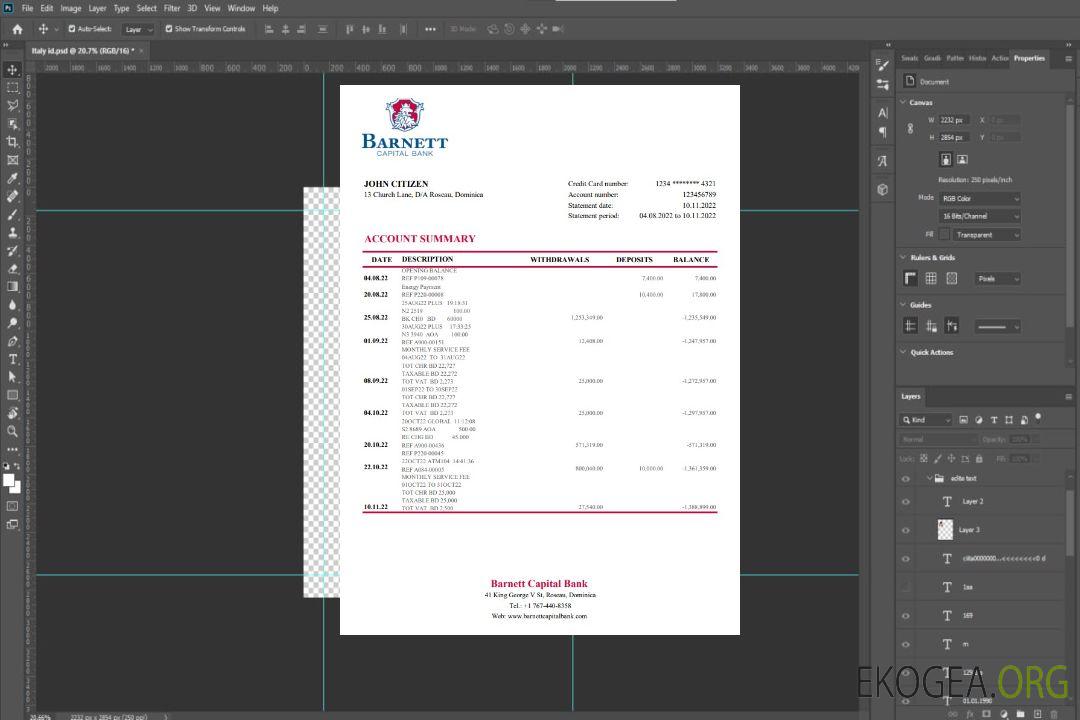Toggle the layer filter on/off switch

[x=1038, y=418]
